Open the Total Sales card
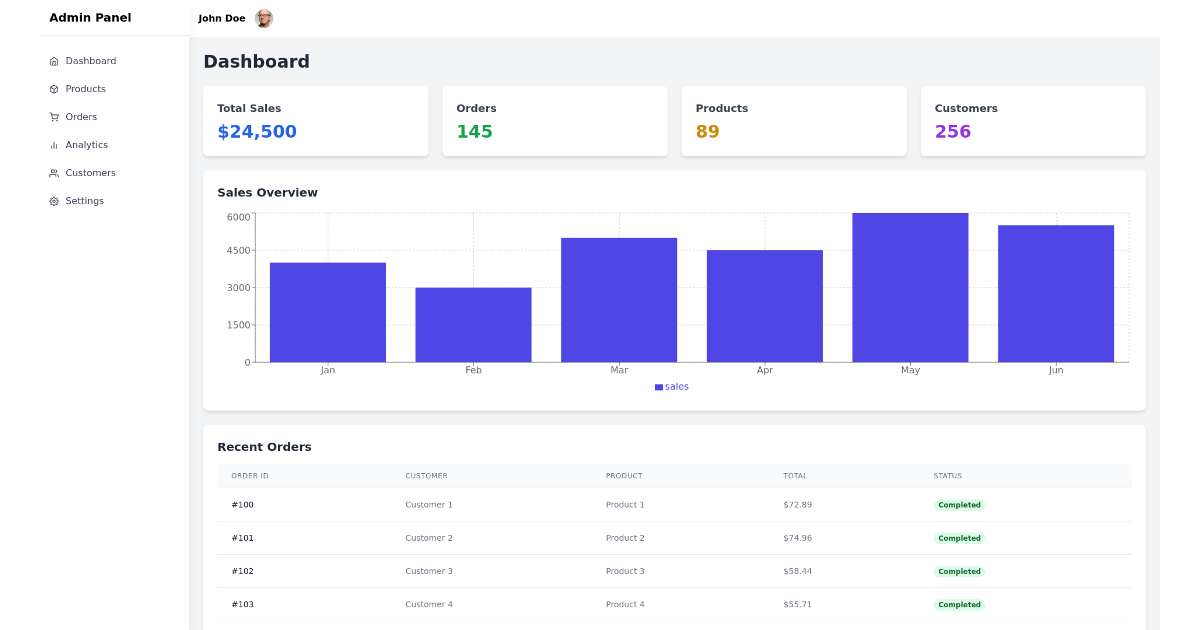Viewport: 1200px width, 630px height. (316, 120)
